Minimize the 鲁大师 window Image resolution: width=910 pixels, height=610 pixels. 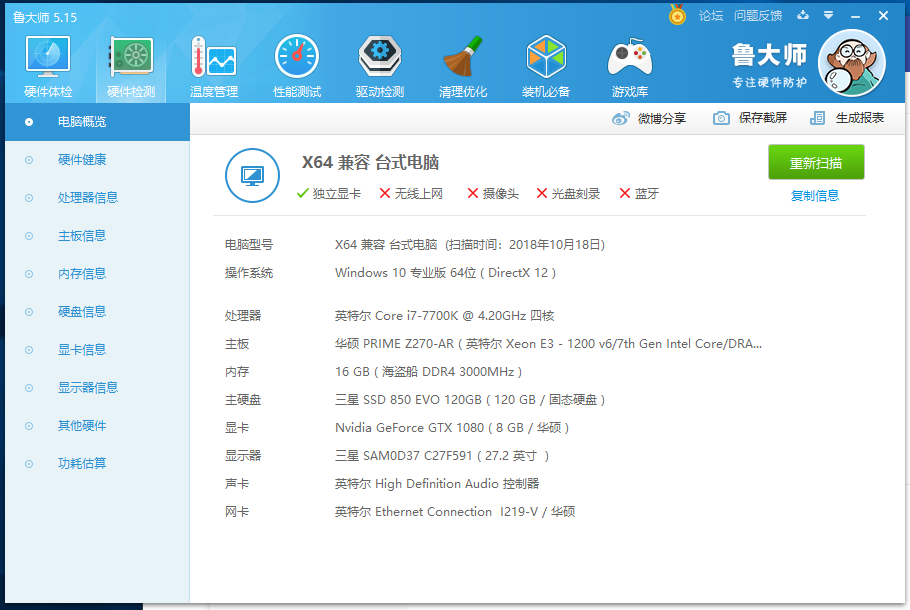point(855,16)
